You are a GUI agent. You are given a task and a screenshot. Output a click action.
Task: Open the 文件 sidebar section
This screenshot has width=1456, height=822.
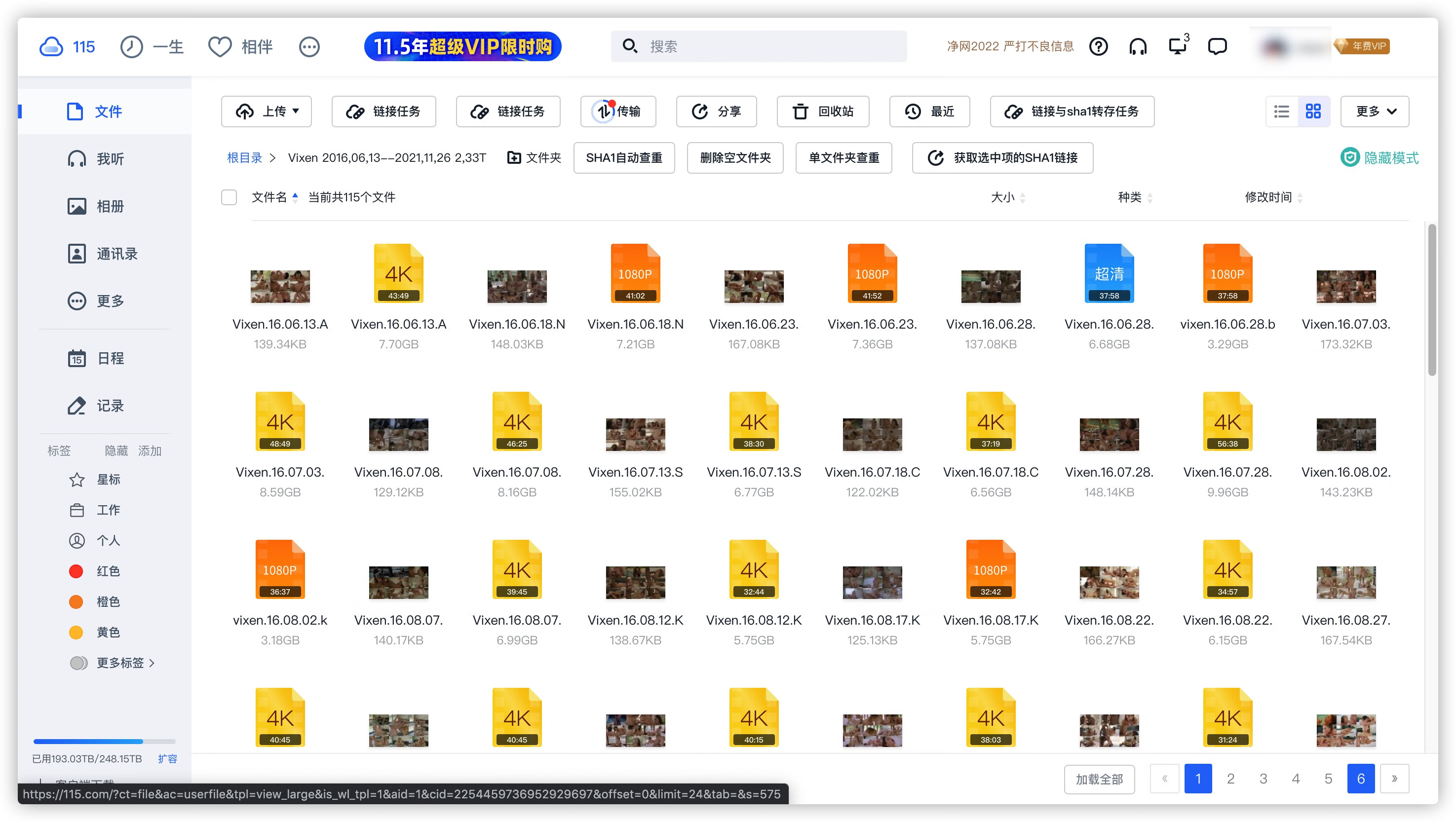[105, 112]
